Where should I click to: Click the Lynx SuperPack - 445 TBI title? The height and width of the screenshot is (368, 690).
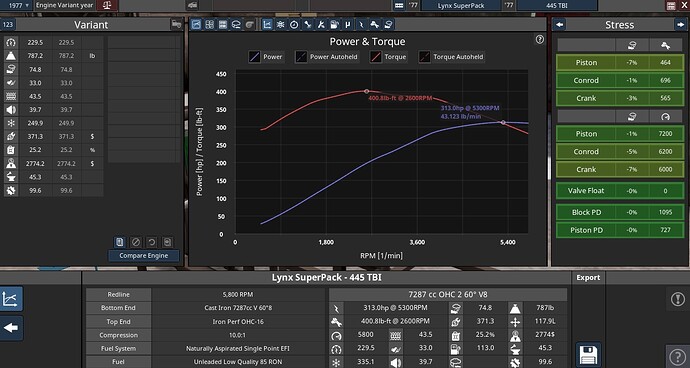coord(326,278)
